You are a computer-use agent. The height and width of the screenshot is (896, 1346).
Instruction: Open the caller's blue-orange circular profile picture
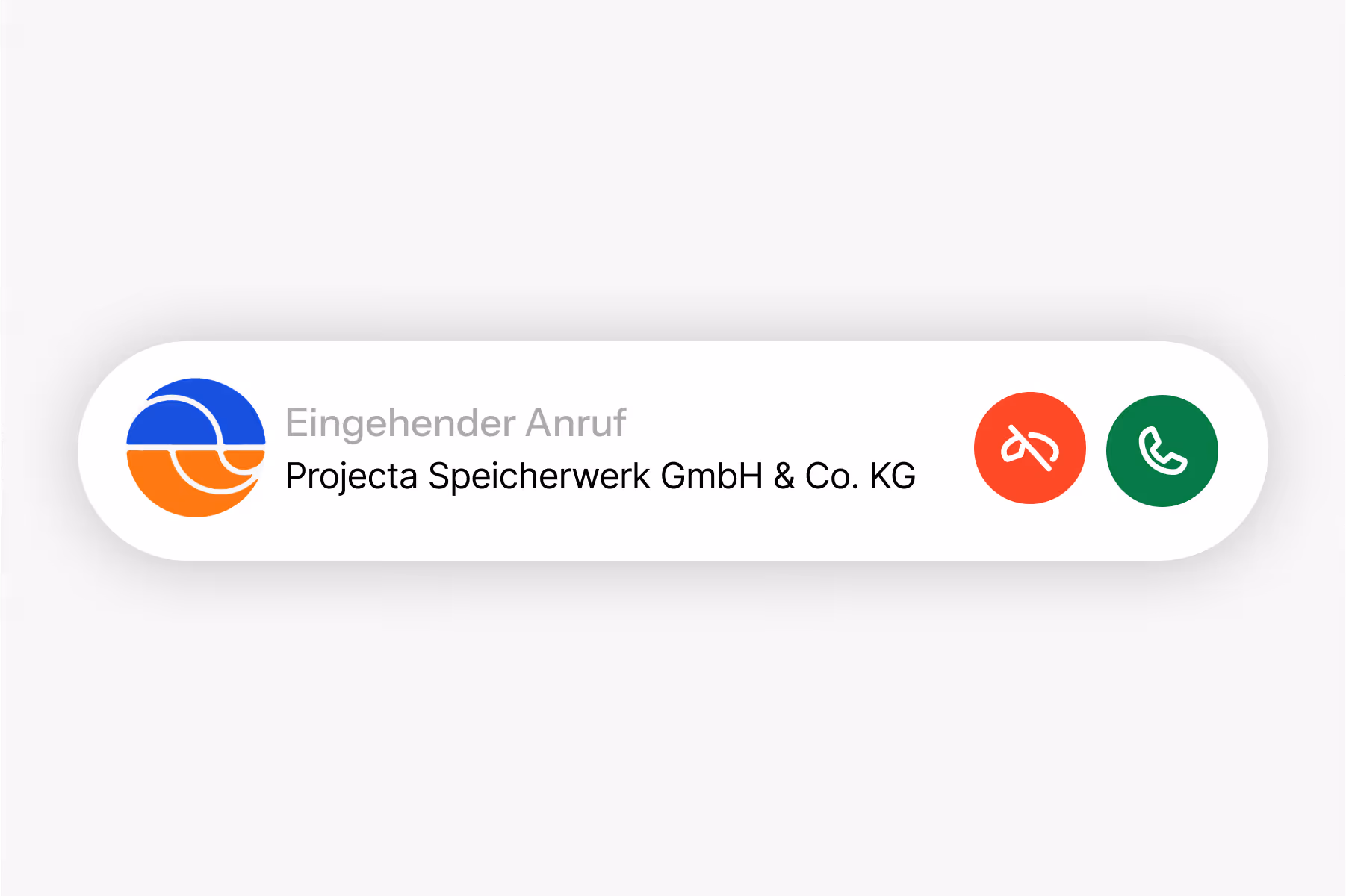pos(196,447)
